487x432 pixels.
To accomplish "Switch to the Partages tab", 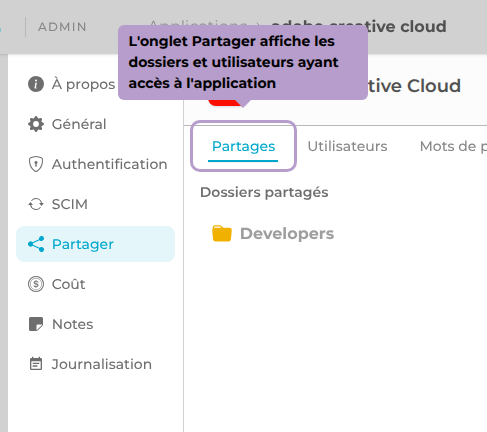I will (243, 146).
